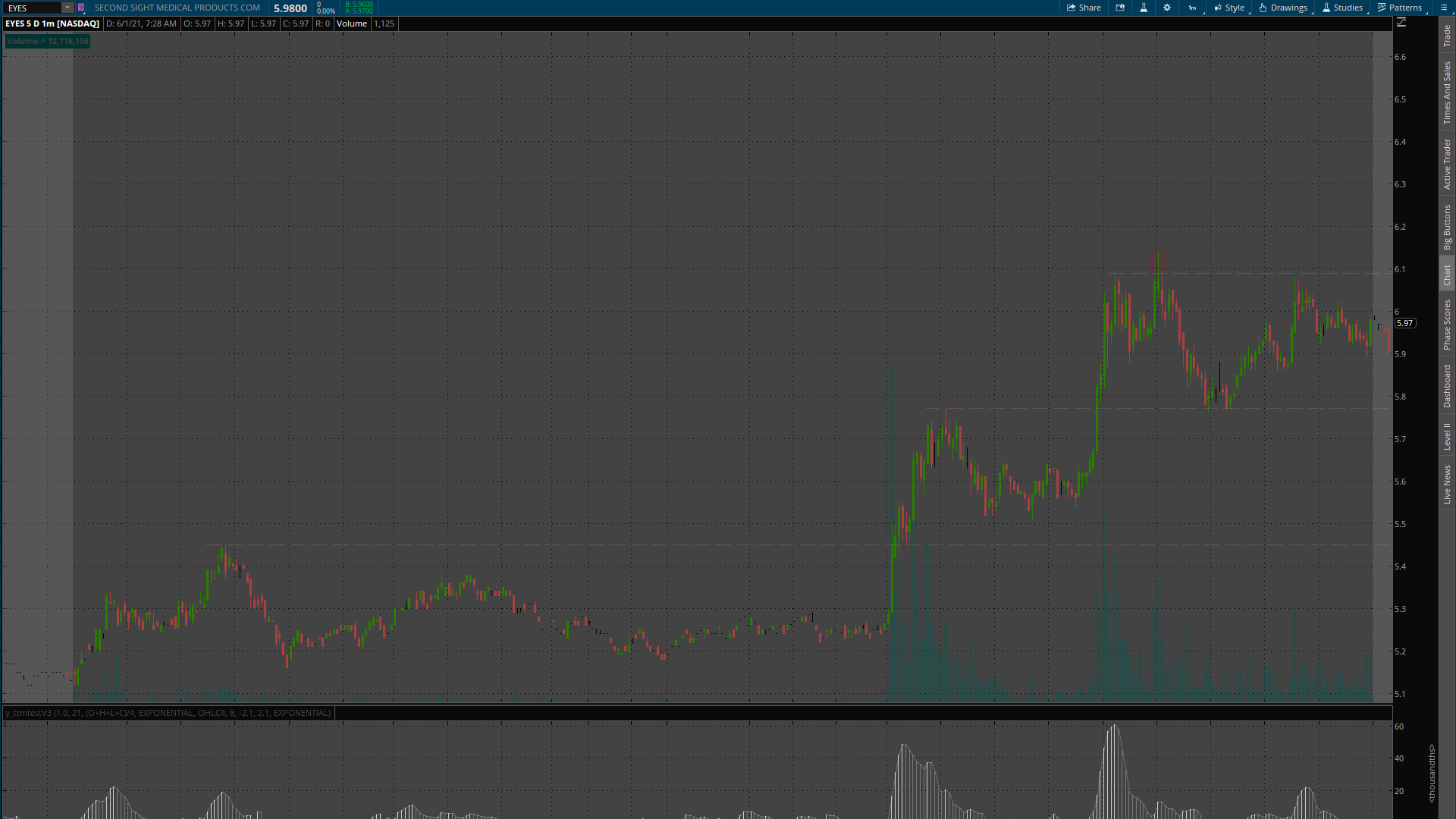Open the Drawings menu
This screenshot has width=1456, height=819.
[x=1283, y=8]
